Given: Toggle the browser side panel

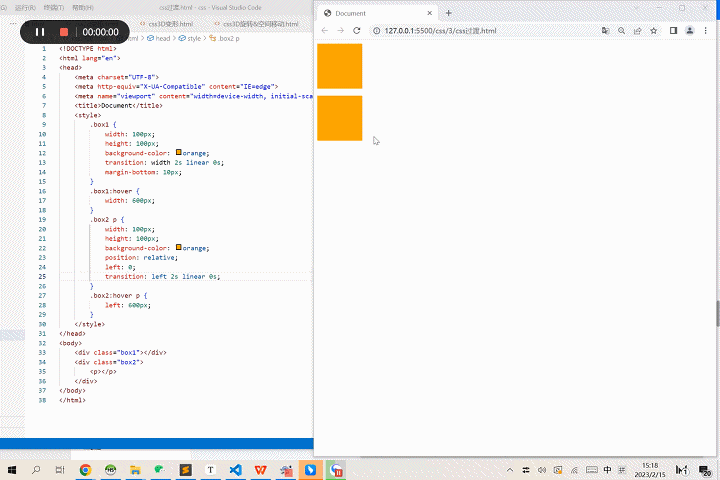Looking at the screenshot, I should pos(673,31).
